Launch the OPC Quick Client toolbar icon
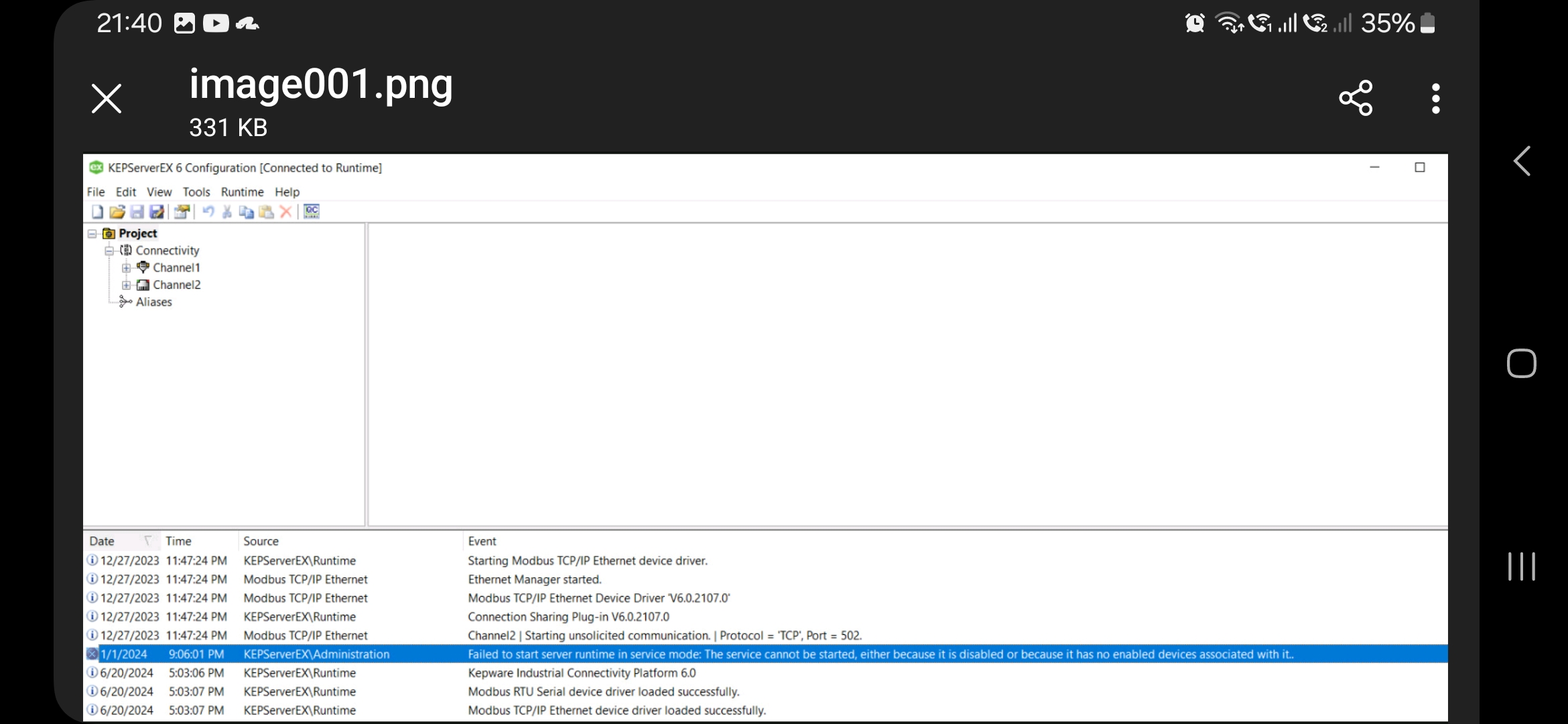 [x=311, y=212]
